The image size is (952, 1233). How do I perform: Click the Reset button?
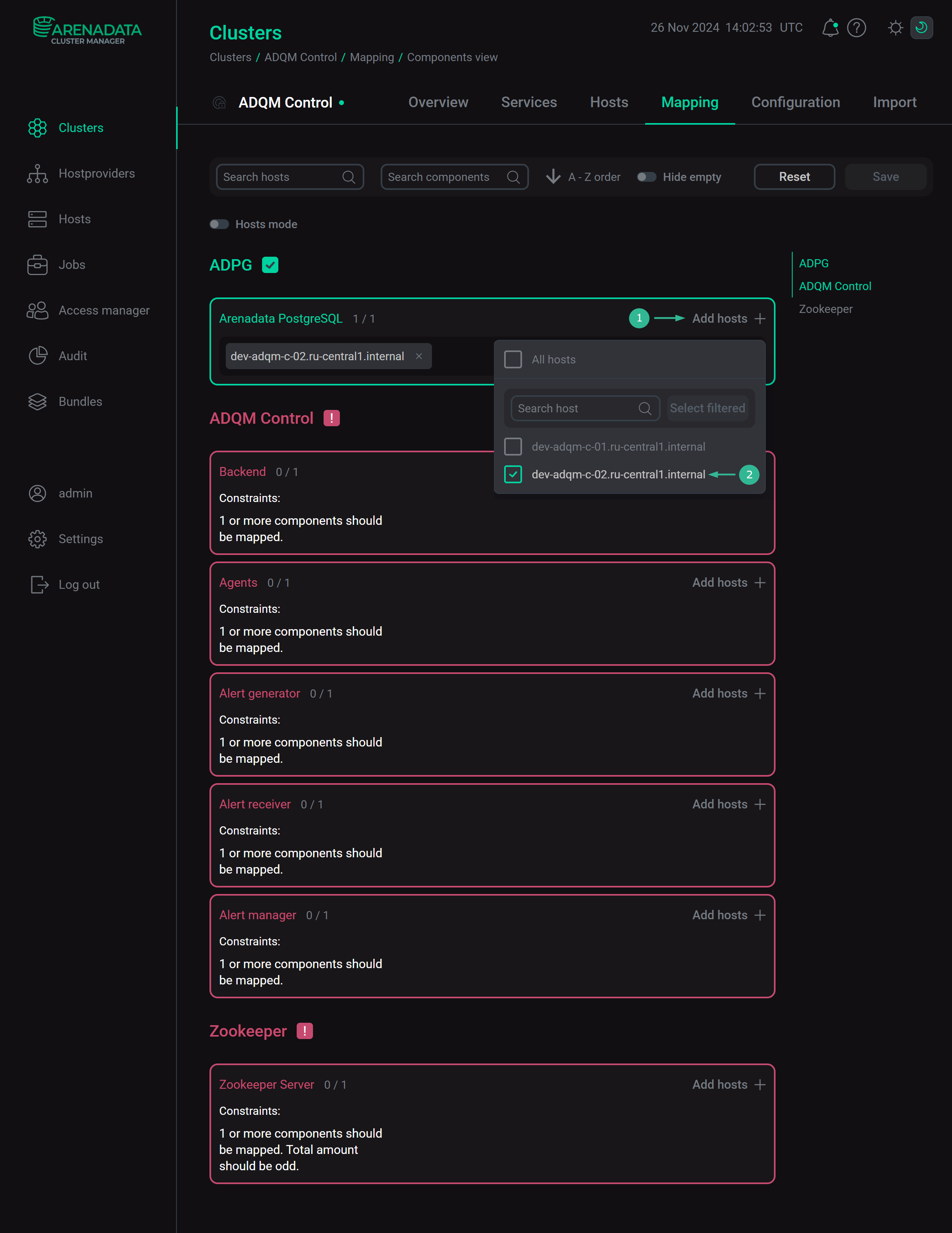click(x=794, y=177)
